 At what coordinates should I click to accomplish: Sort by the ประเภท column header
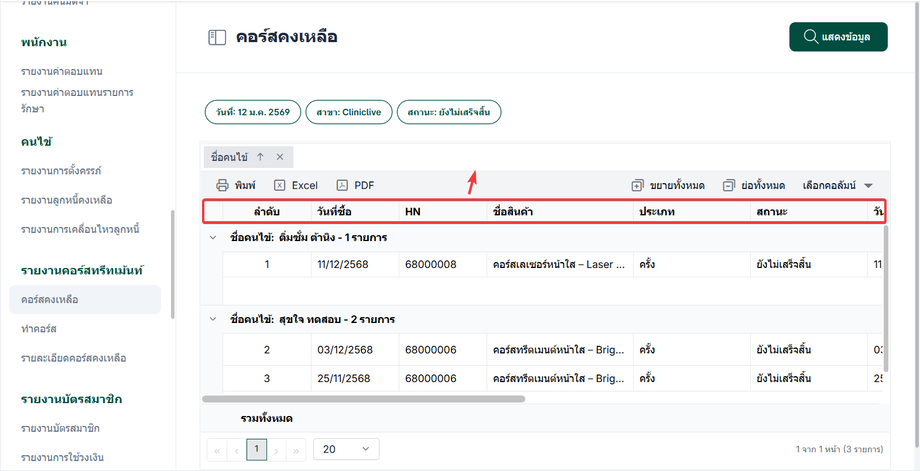(692, 212)
